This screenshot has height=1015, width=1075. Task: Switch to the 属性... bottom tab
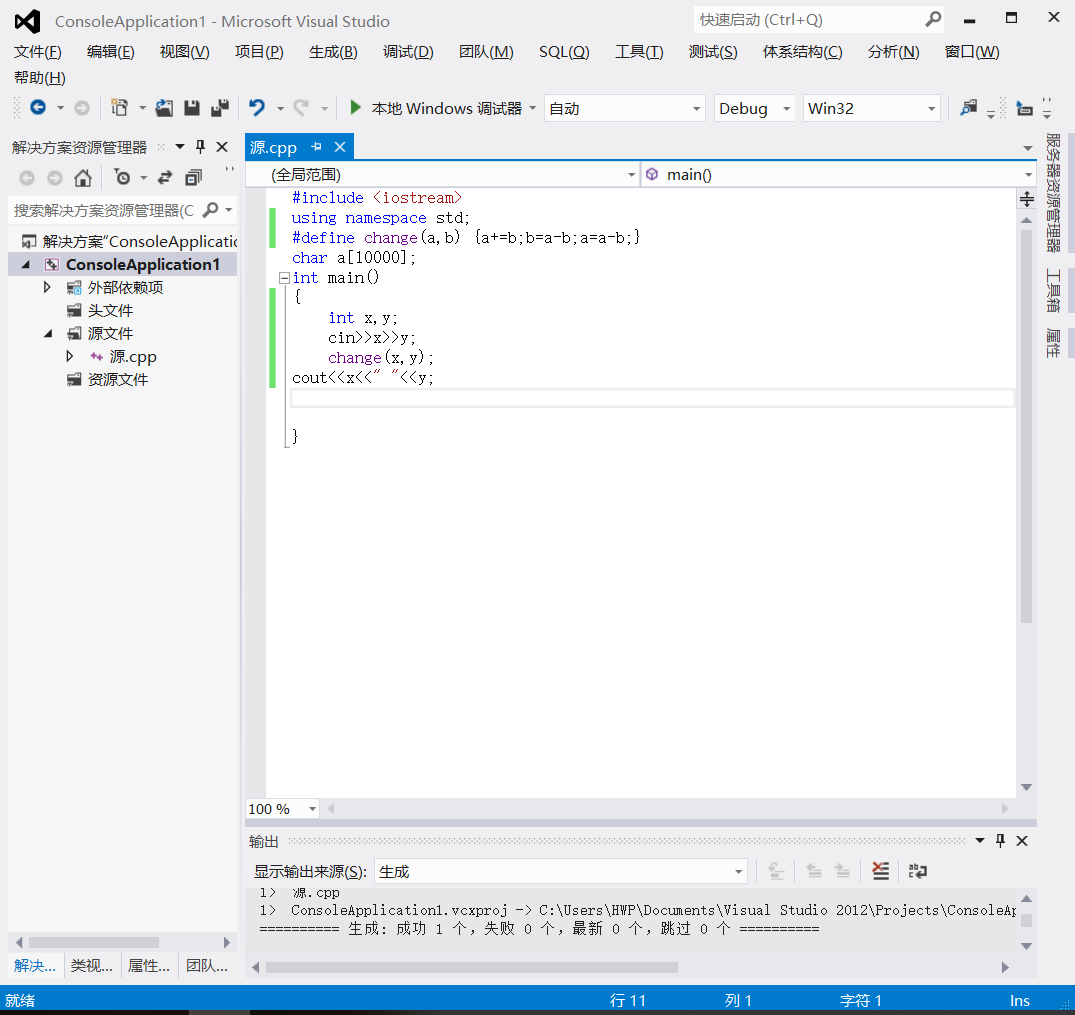[149, 966]
